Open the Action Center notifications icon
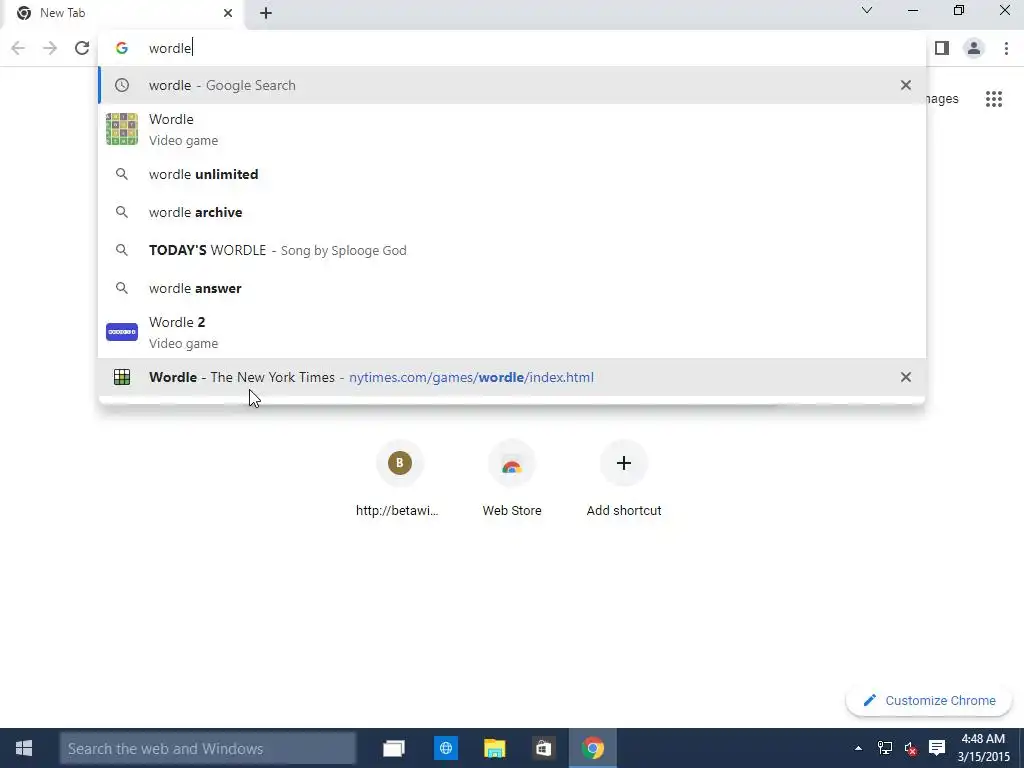This screenshot has height=768, width=1024. (937, 748)
